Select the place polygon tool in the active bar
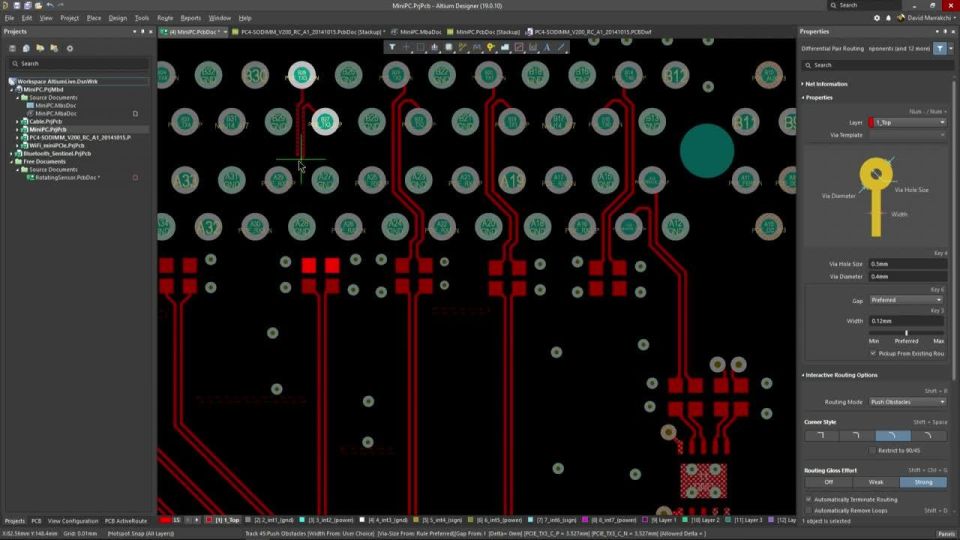The height and width of the screenshot is (540, 960). click(x=504, y=47)
